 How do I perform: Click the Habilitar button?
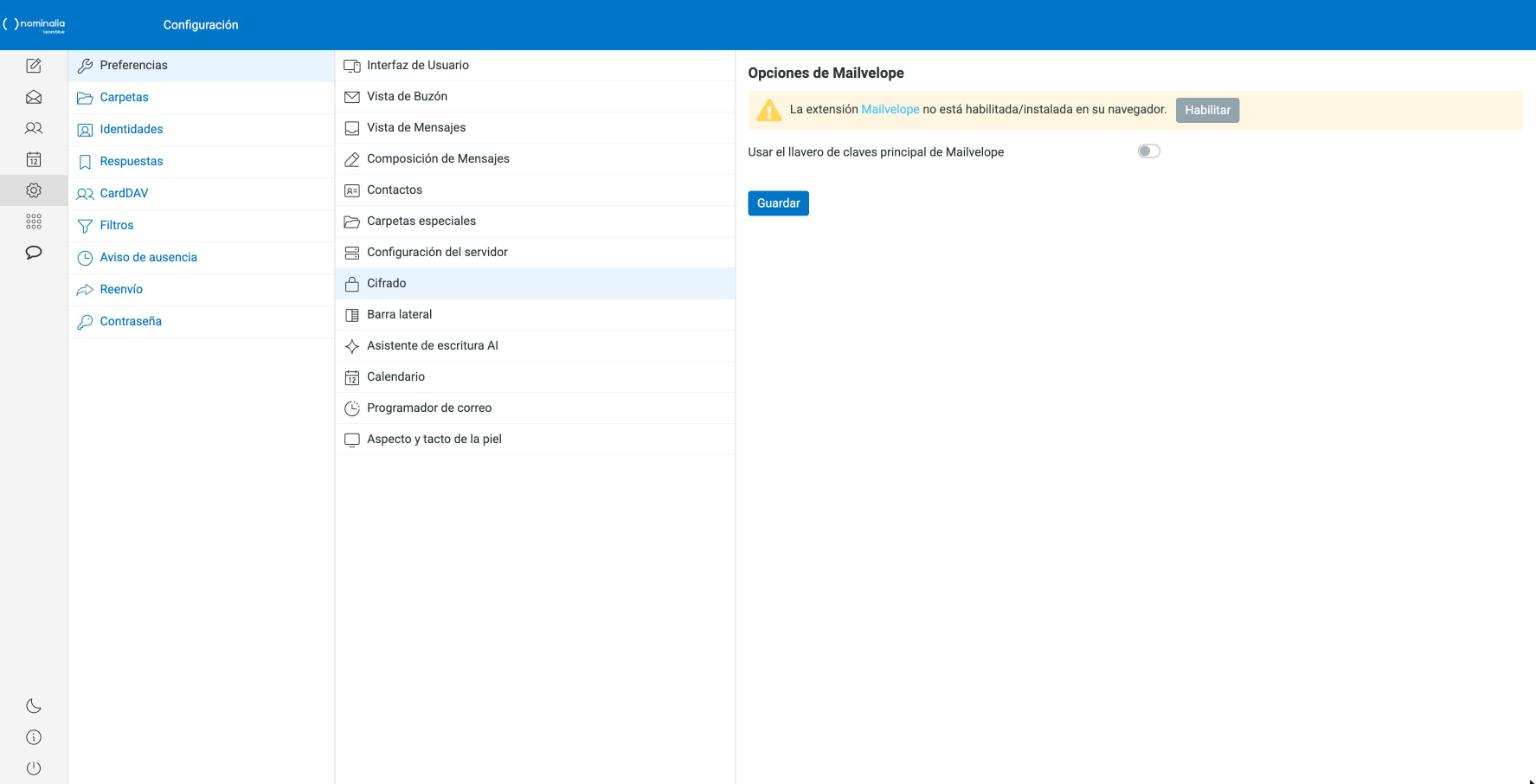click(1207, 110)
